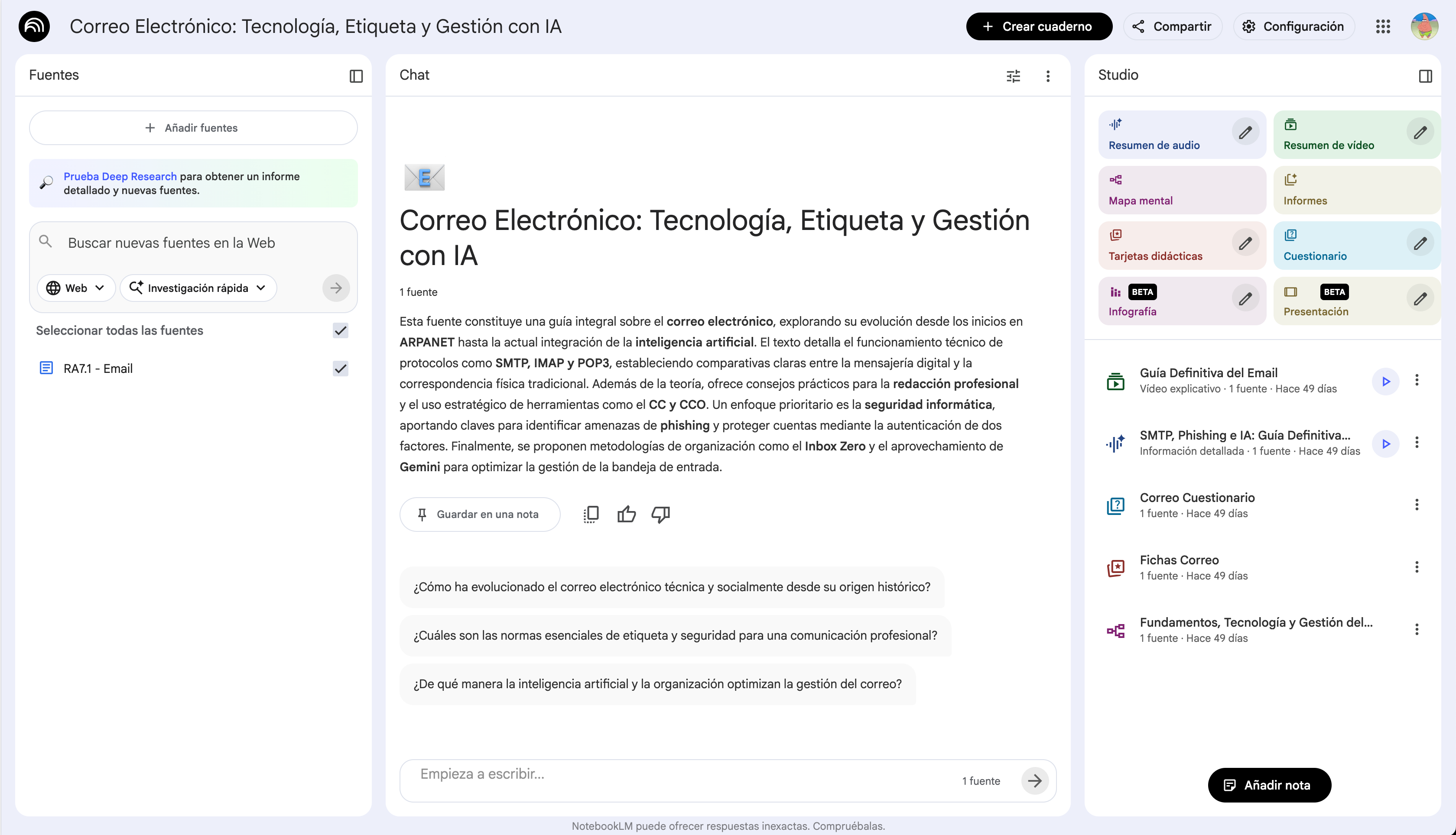Open the Web source type dropdown
The height and width of the screenshot is (835, 1456).
click(76, 288)
